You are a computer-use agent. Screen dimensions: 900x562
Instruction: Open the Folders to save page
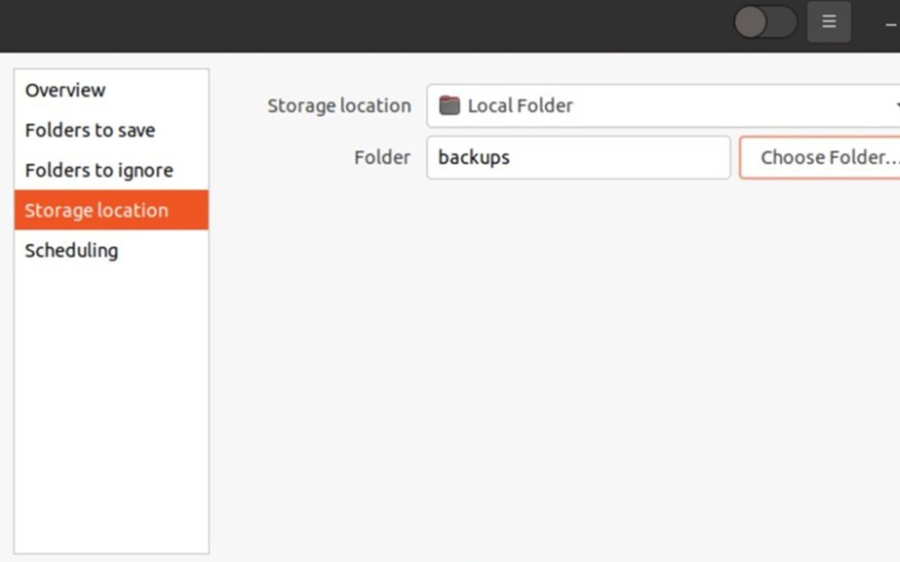point(90,130)
